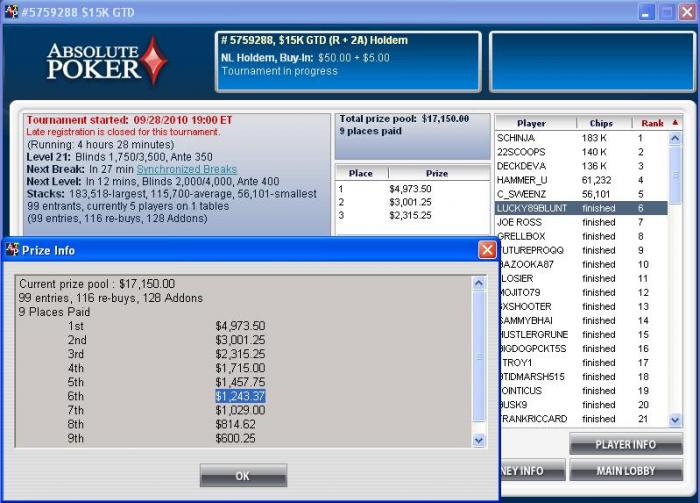Click the Level 21 blinds info line
Screen dimensions: 700x503
(x=120, y=157)
